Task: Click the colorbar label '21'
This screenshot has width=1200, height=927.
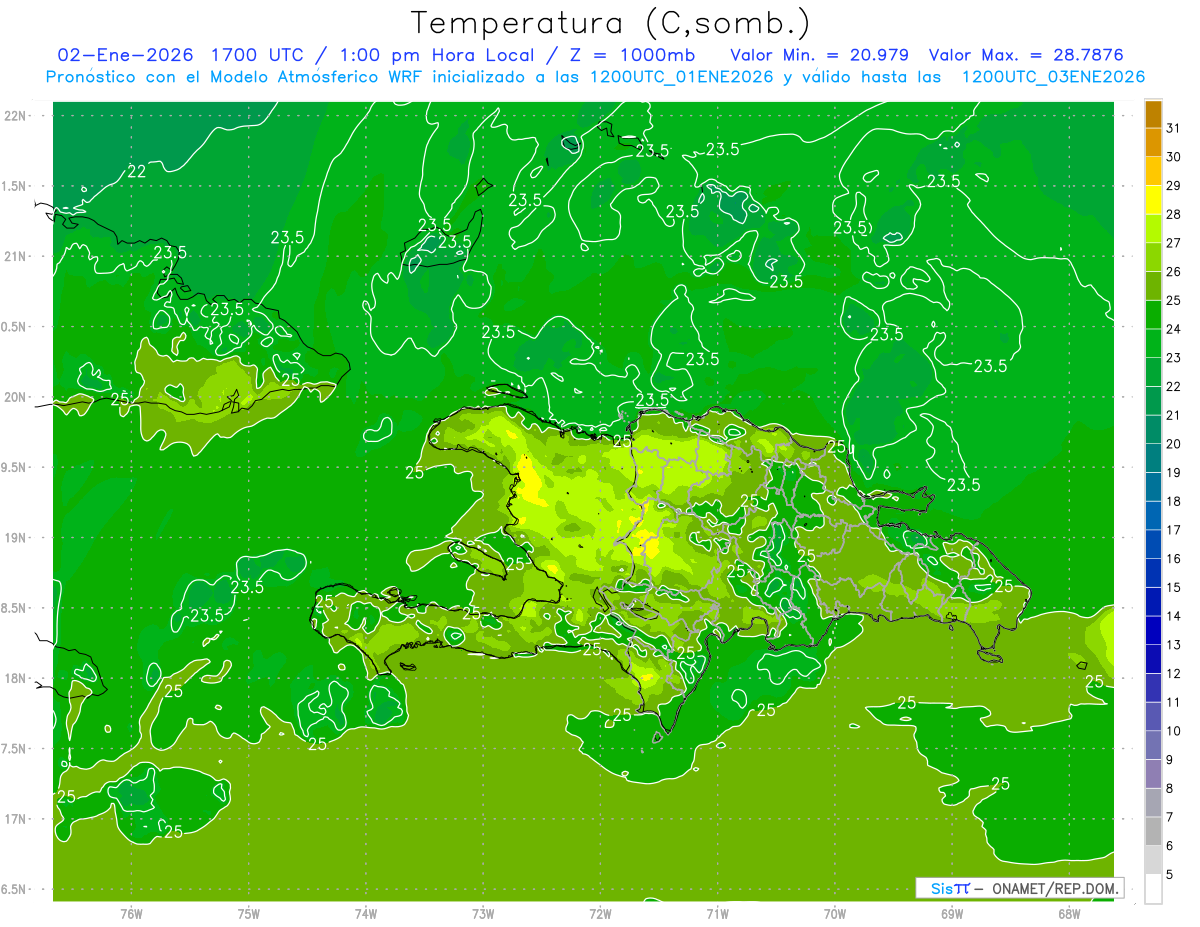Action: tap(1174, 416)
